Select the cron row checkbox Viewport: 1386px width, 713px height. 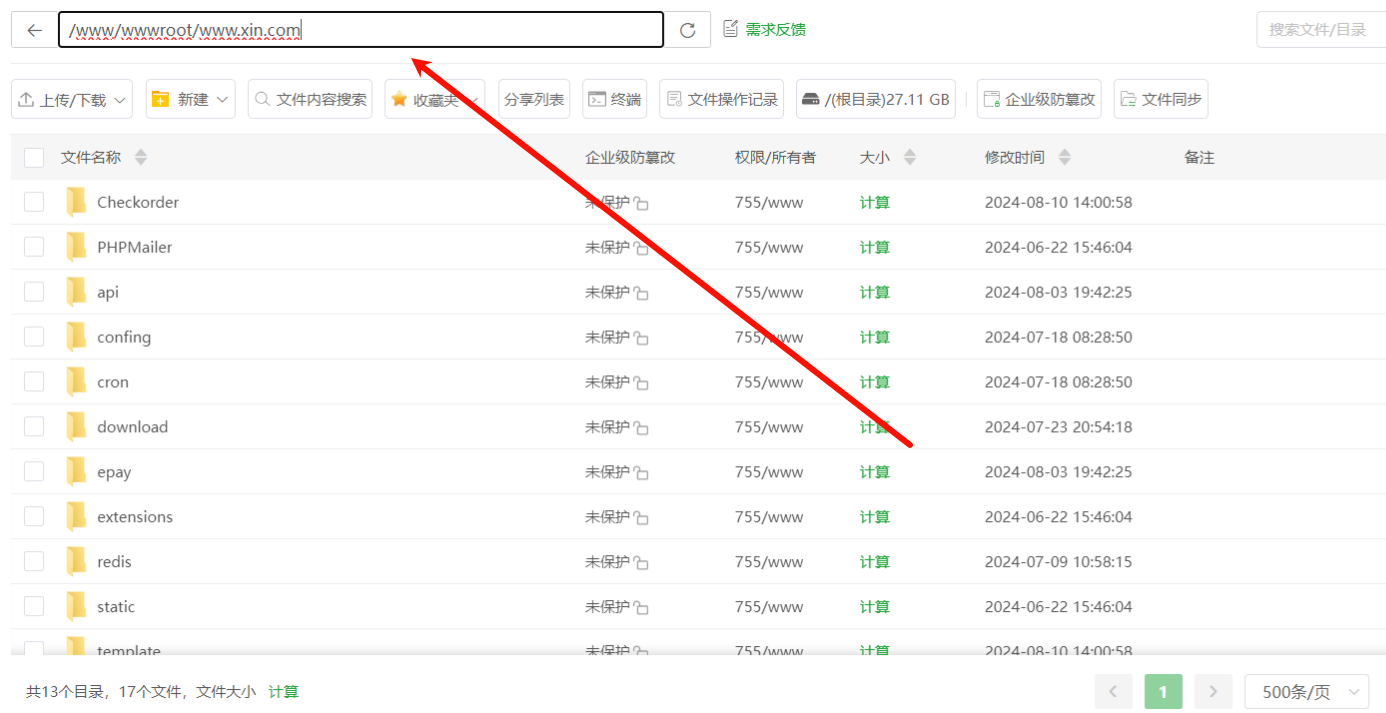point(34,382)
